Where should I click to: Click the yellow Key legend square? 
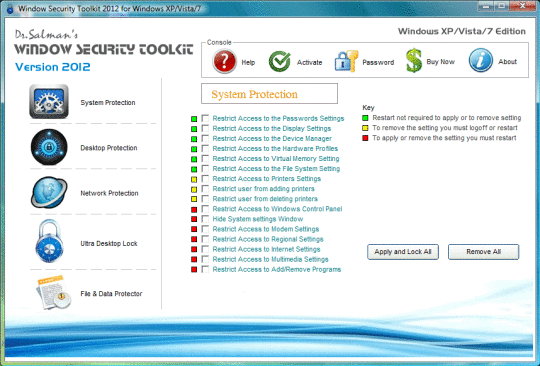click(x=365, y=128)
